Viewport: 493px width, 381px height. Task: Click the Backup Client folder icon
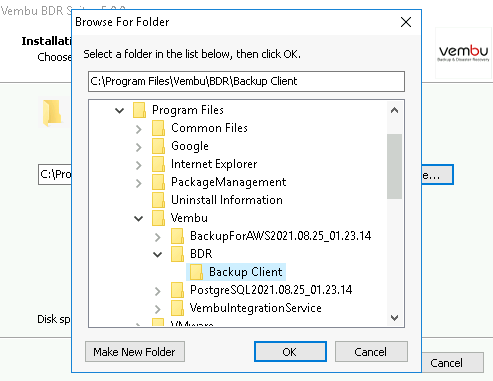[x=196, y=272]
